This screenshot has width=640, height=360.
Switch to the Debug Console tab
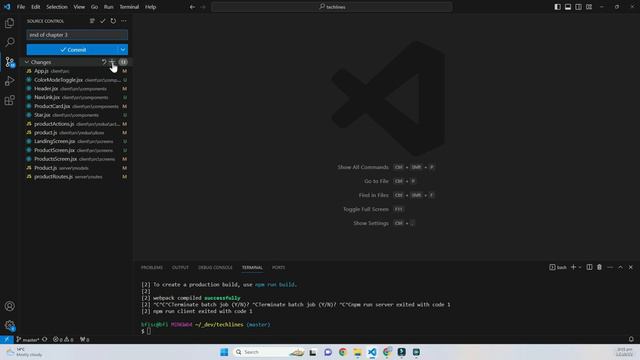point(215,267)
